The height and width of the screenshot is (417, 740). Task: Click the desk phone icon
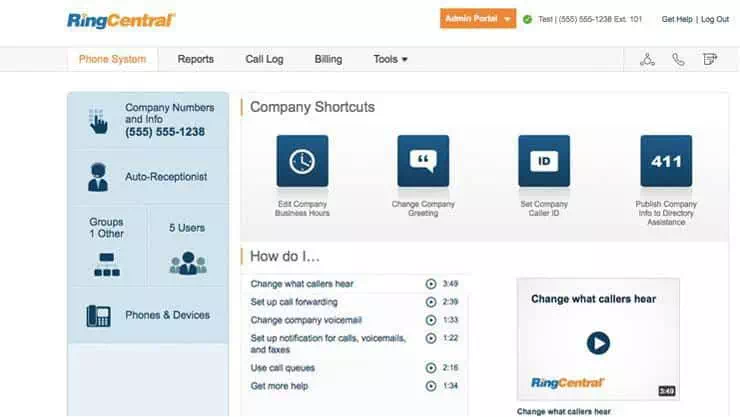[98, 315]
